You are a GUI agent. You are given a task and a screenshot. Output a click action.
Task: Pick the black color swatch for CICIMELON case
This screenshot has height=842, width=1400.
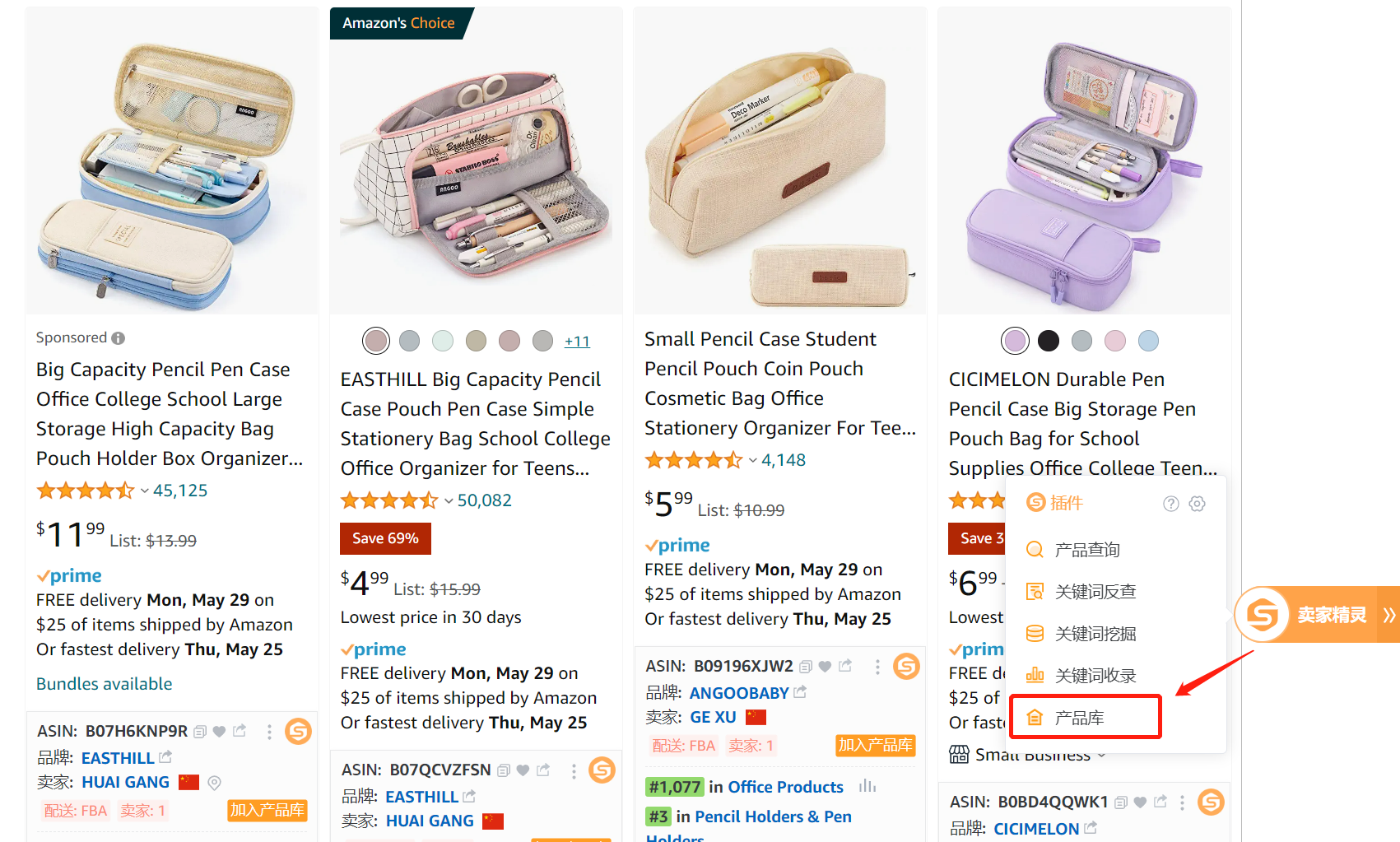1049,341
